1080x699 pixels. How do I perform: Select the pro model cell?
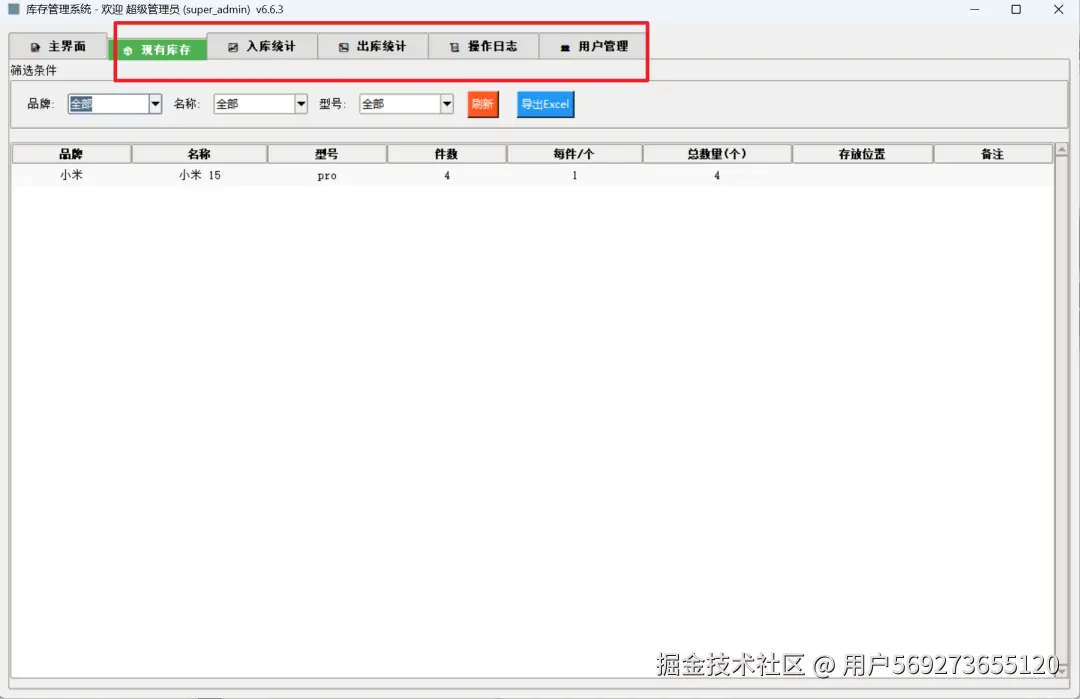[327, 176]
